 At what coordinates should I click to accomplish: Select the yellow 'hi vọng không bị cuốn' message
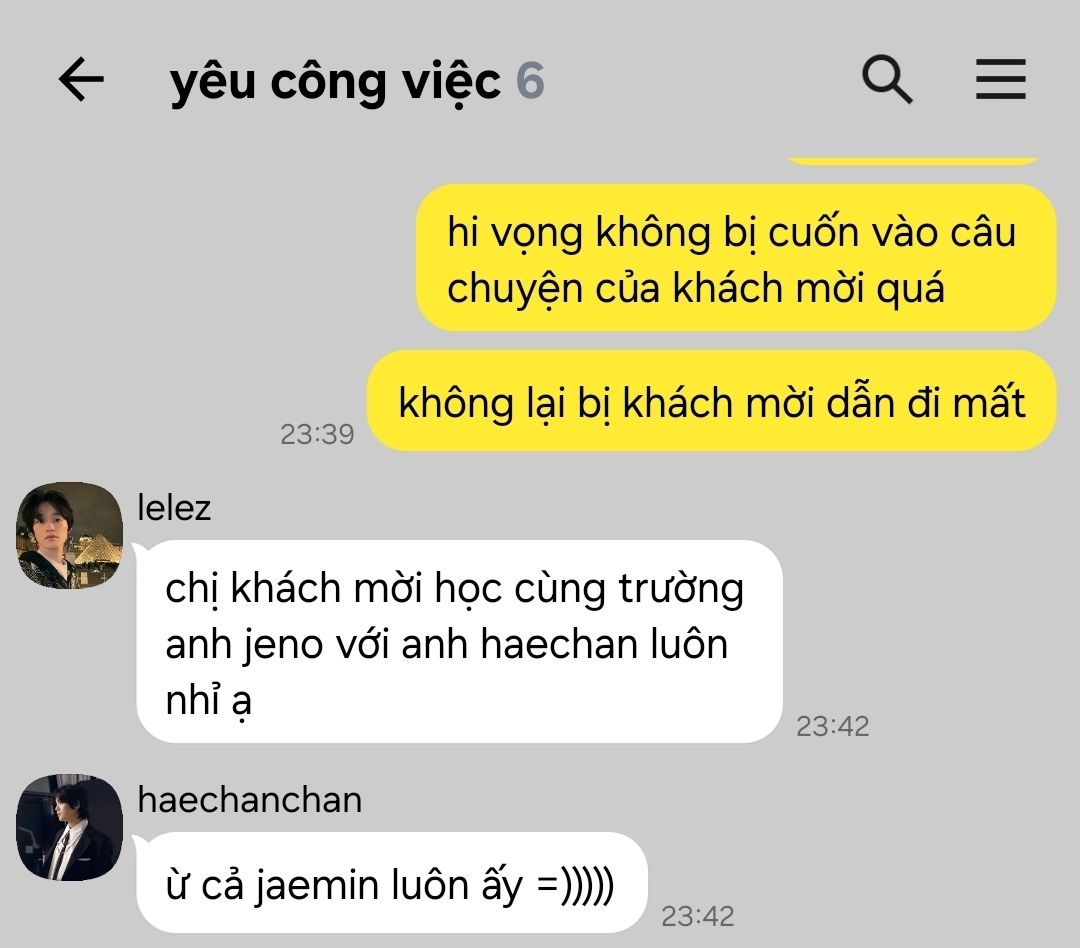tap(736, 258)
